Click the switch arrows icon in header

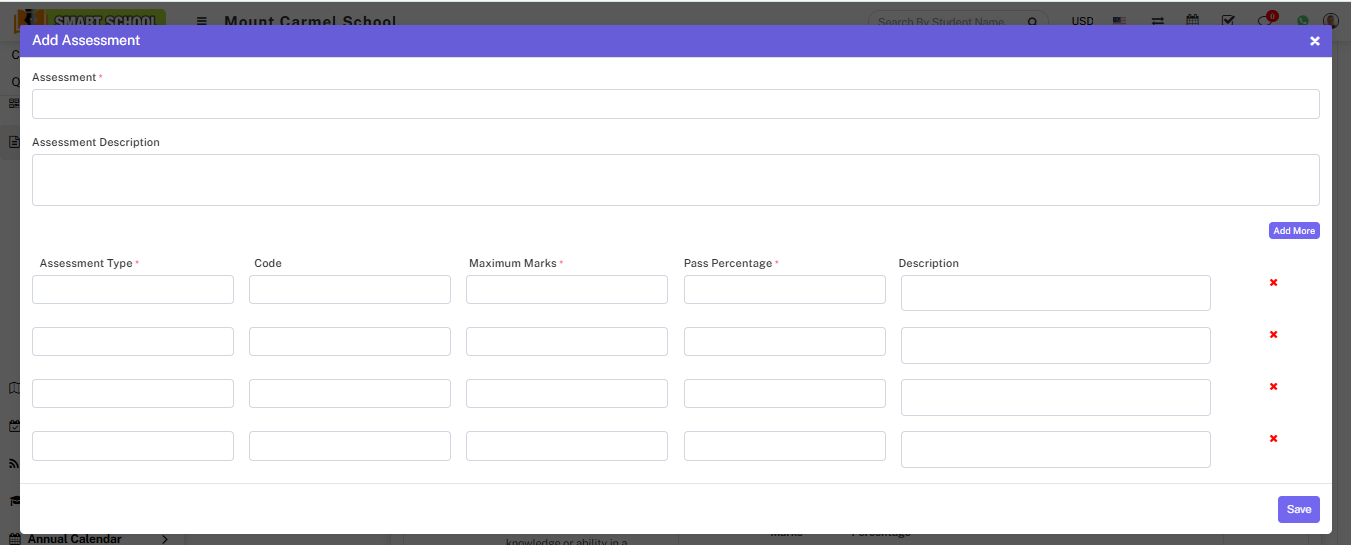point(1157,20)
